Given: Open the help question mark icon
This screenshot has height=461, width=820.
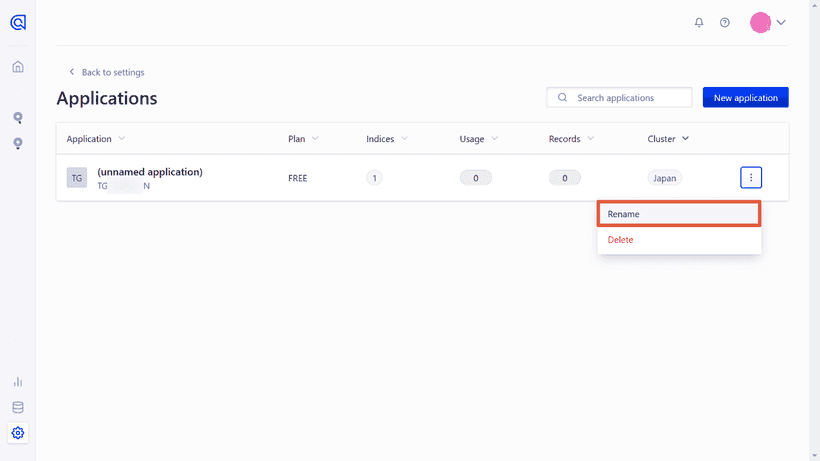Looking at the screenshot, I should pyautogui.click(x=724, y=22).
